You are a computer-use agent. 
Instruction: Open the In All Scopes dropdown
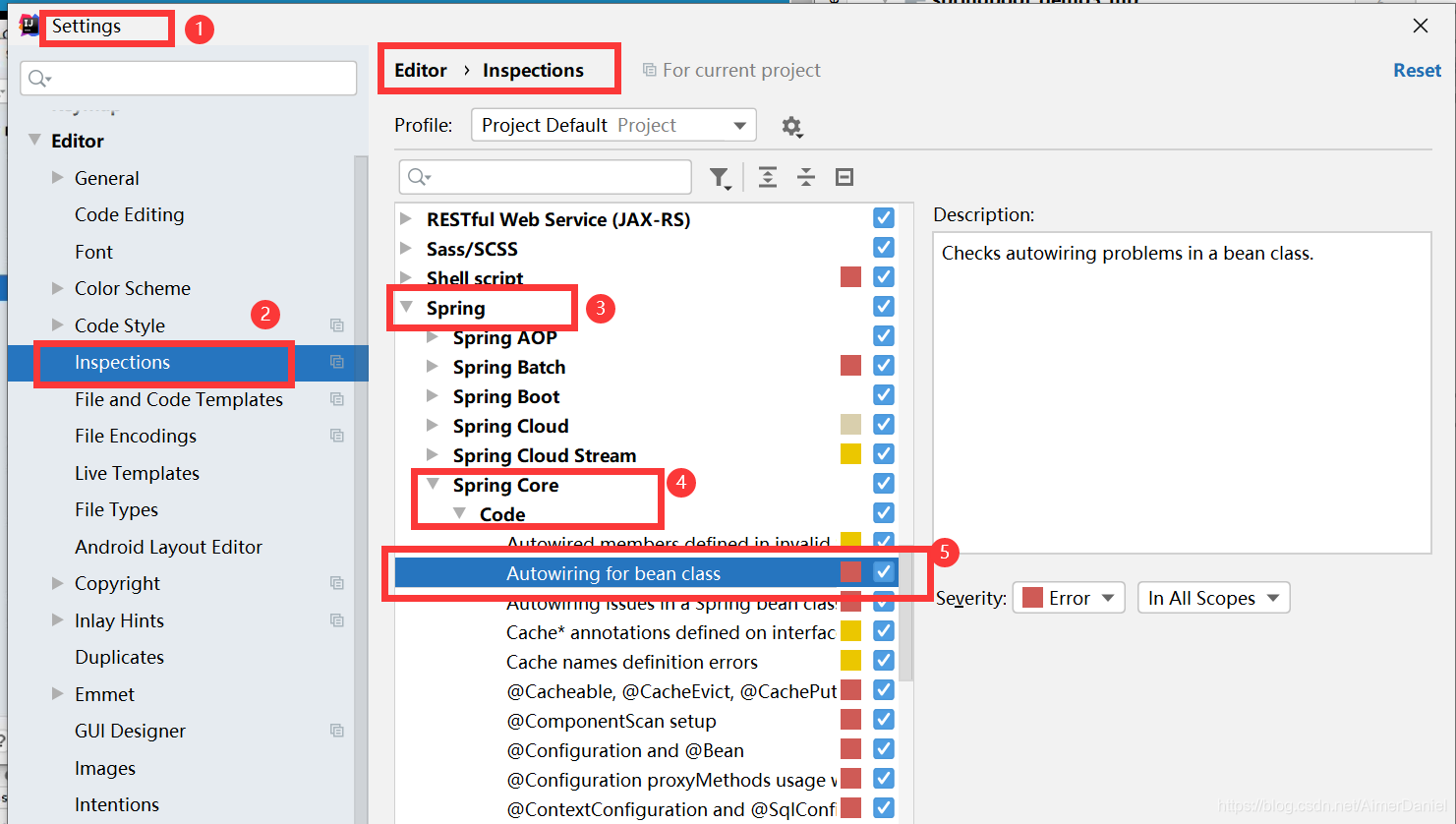(x=1213, y=598)
